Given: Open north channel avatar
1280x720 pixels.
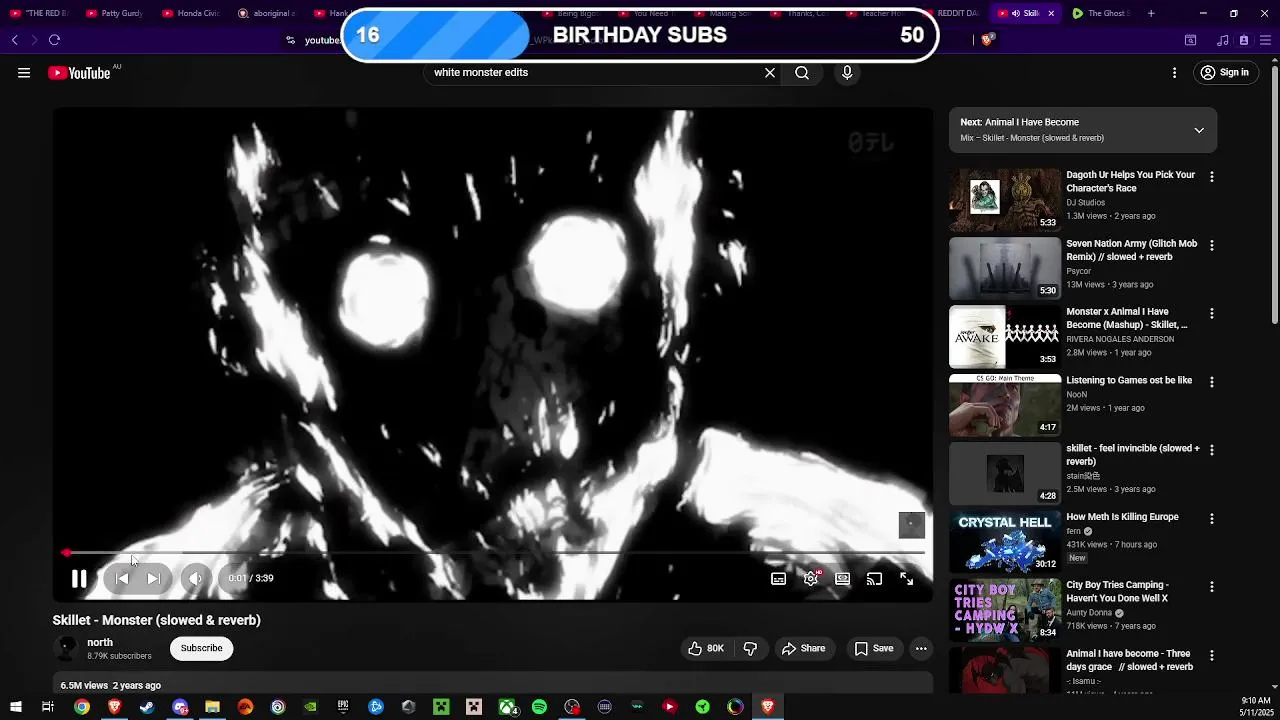Looking at the screenshot, I should (x=66, y=648).
